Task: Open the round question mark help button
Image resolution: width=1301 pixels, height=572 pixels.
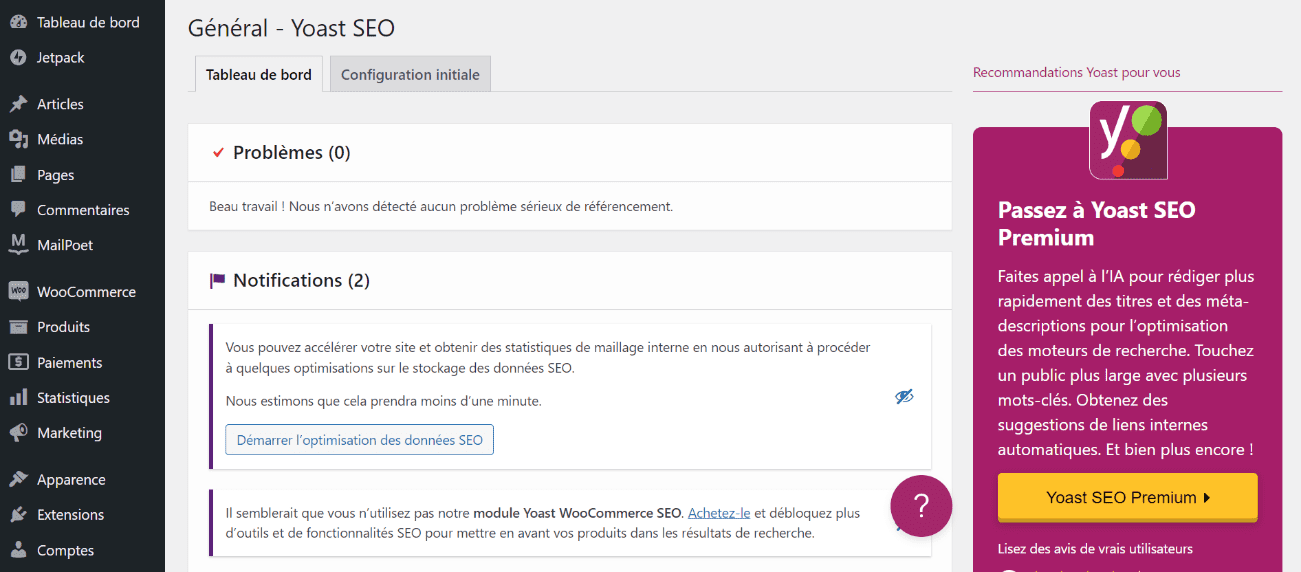Action: [x=921, y=506]
